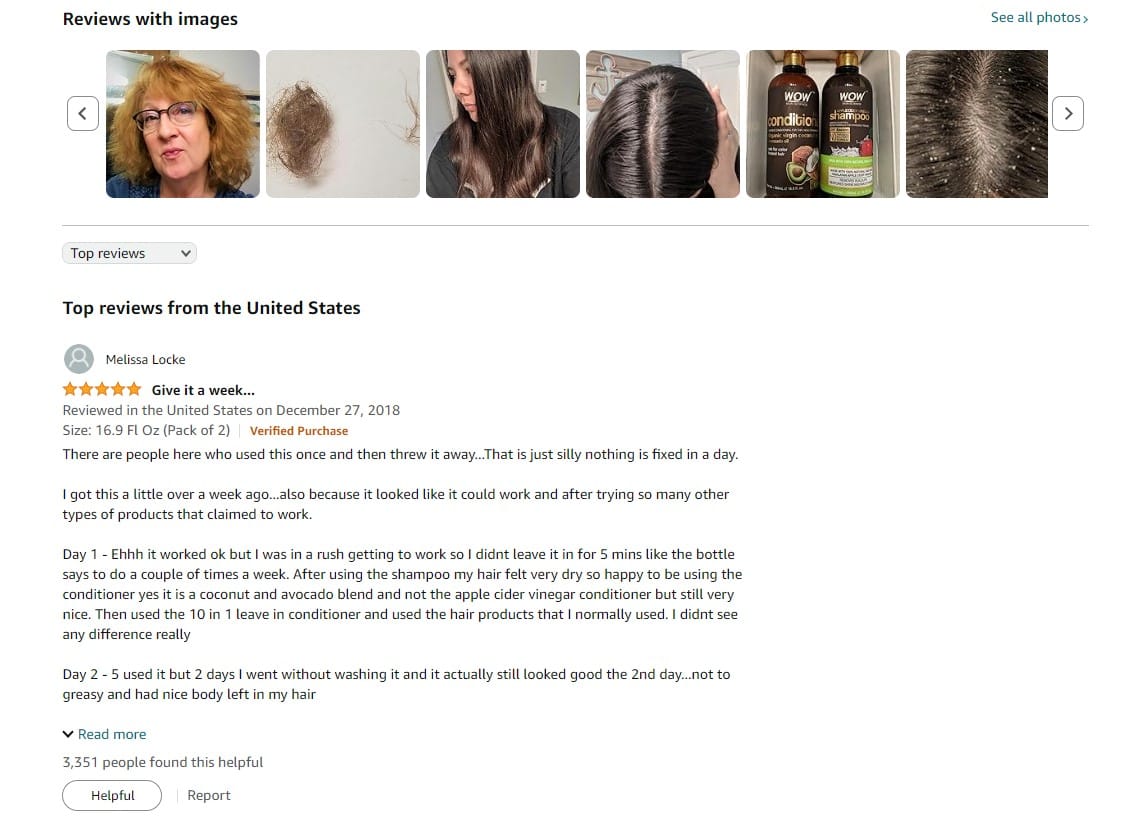
Task: Click the Verified Purchase label
Action: [299, 431]
